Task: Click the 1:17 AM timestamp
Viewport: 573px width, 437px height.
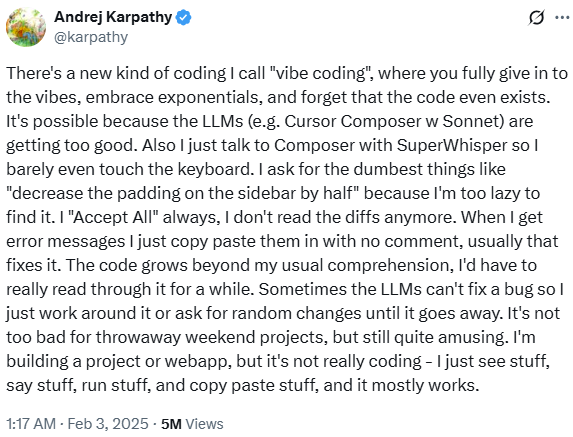Action: tap(31, 424)
